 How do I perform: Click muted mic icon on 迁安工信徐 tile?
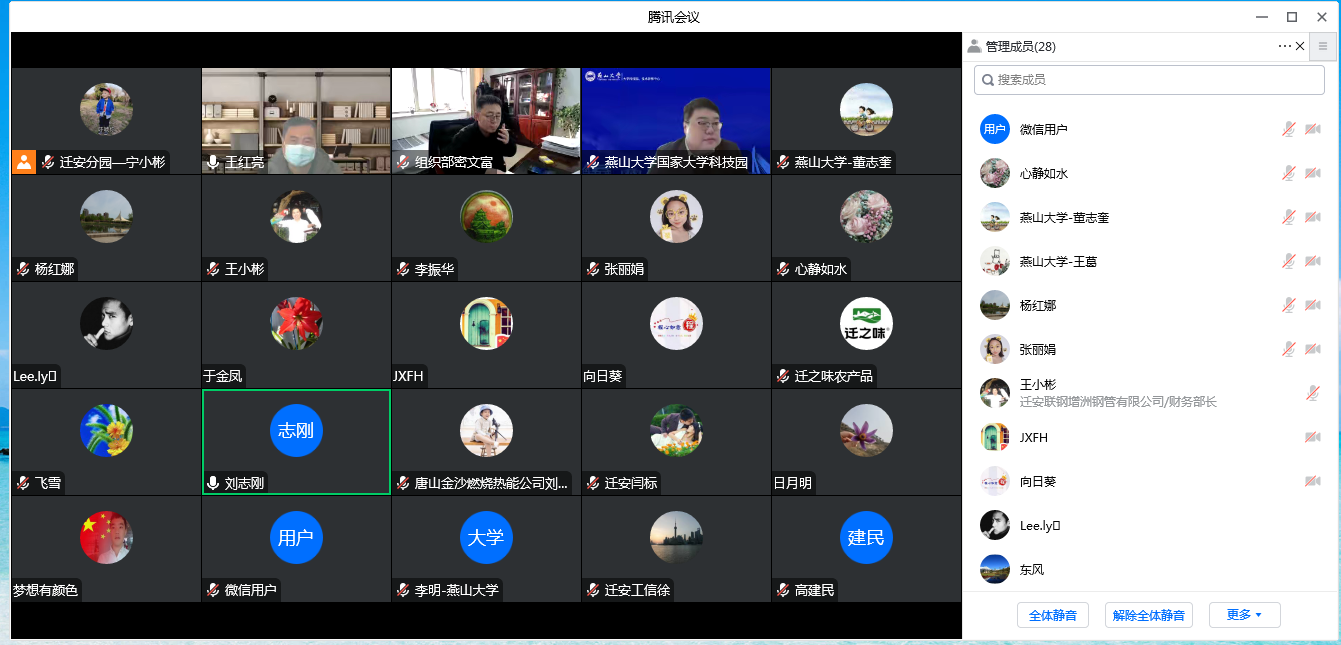(x=593, y=590)
